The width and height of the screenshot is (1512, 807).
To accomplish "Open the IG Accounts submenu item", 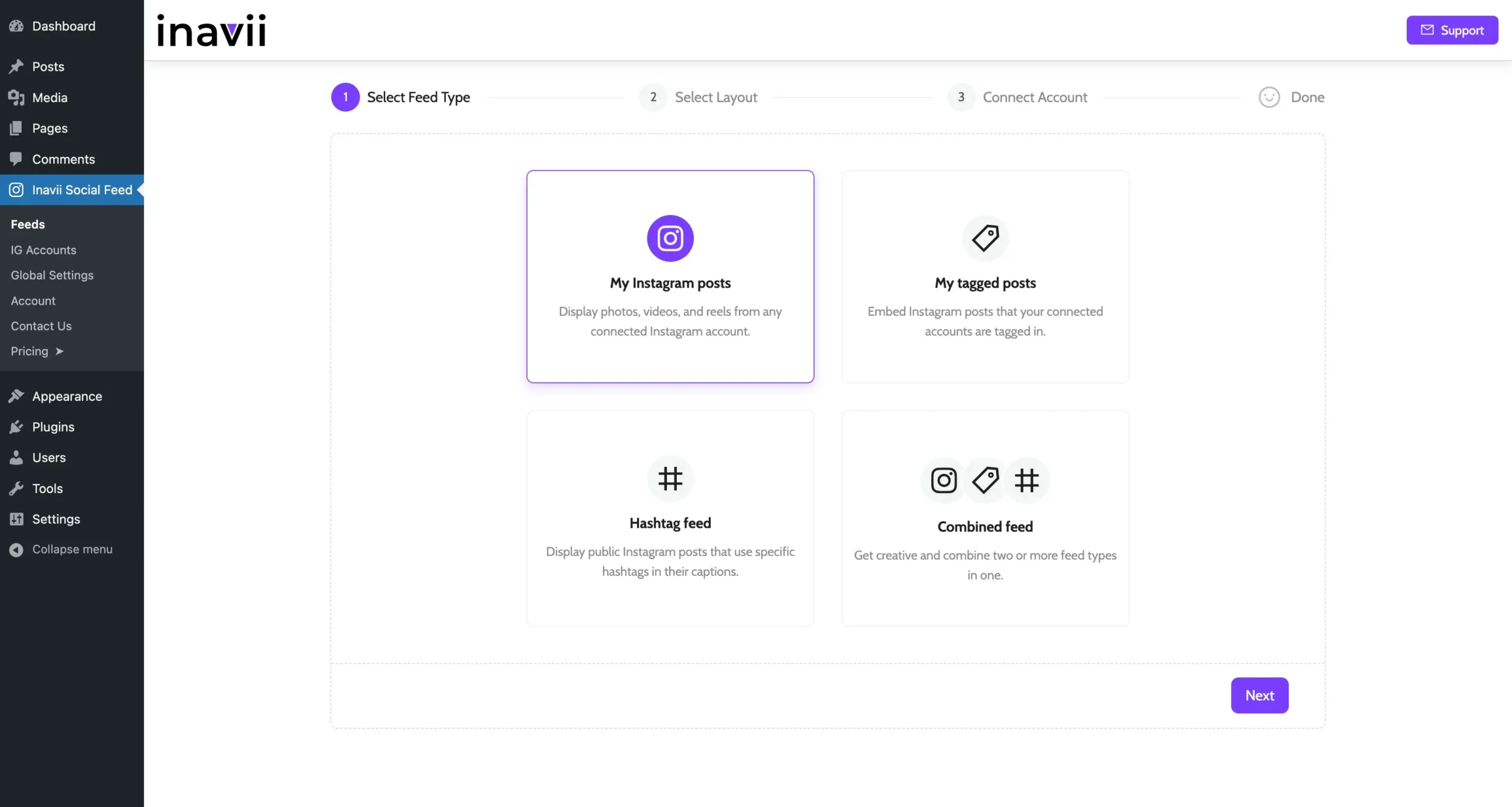I will [43, 250].
